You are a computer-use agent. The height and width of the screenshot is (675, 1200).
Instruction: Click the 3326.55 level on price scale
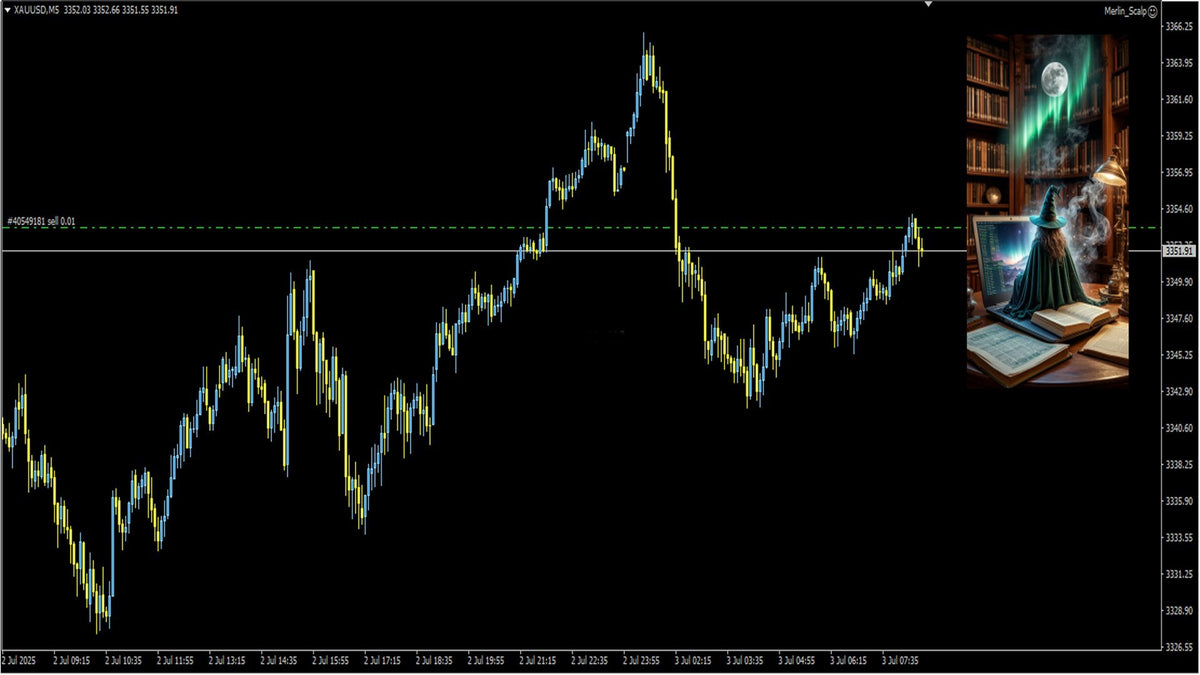coord(1180,647)
